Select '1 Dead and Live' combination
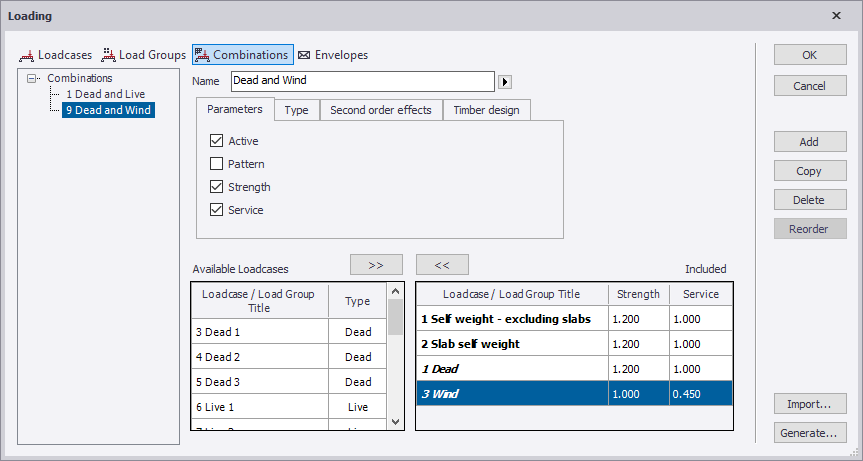This screenshot has width=863, height=461. point(106,94)
